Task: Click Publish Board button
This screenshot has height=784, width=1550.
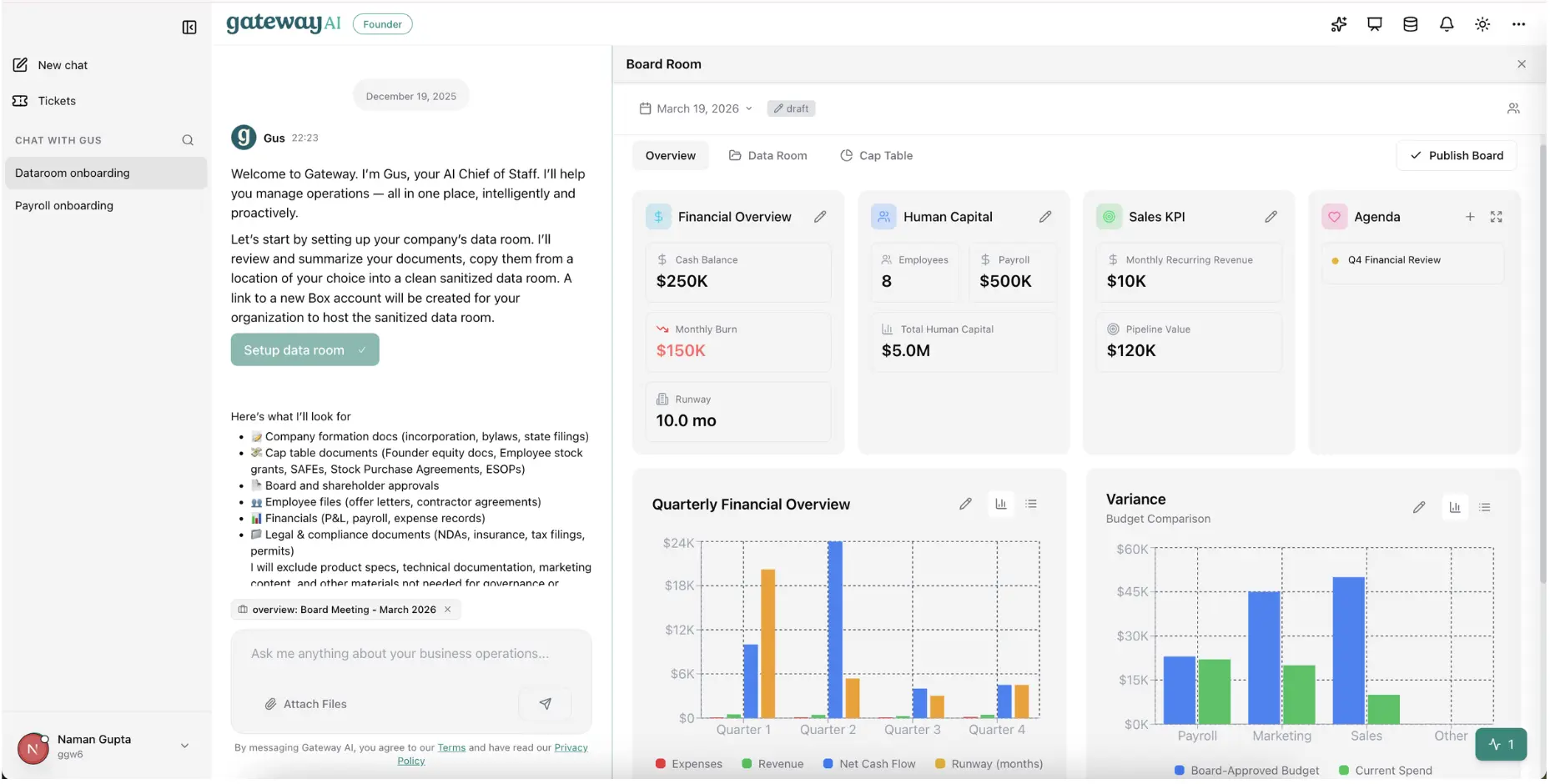Action: pyautogui.click(x=1457, y=156)
